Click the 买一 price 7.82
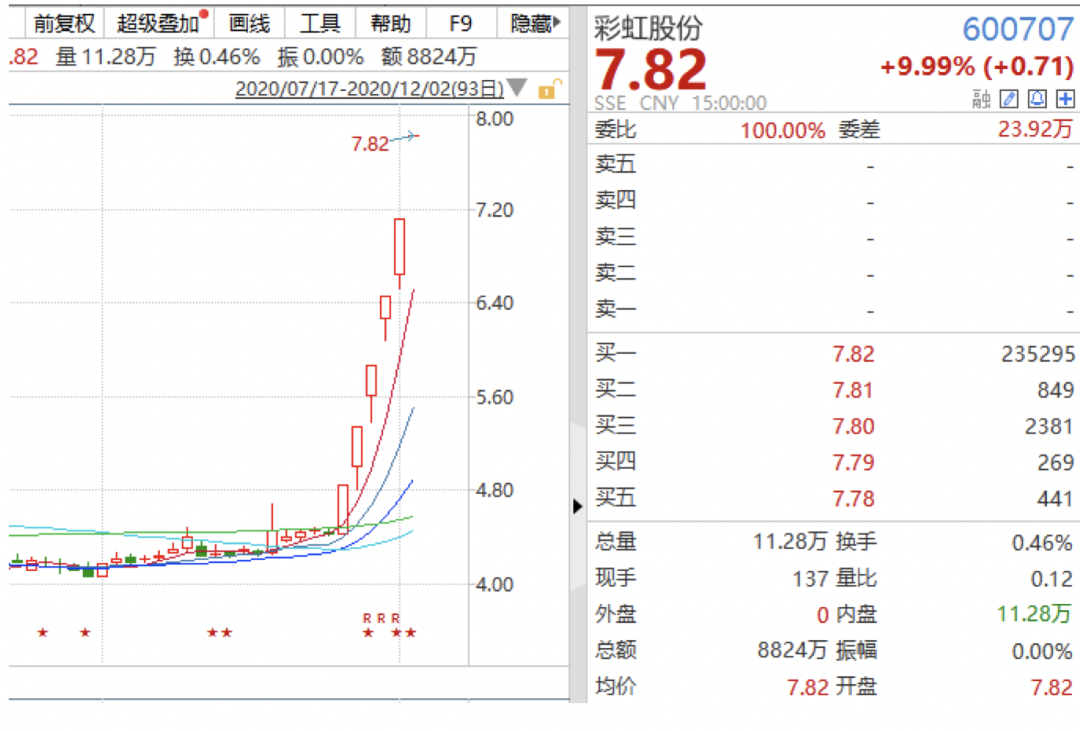The height and width of the screenshot is (731, 1080). point(853,354)
